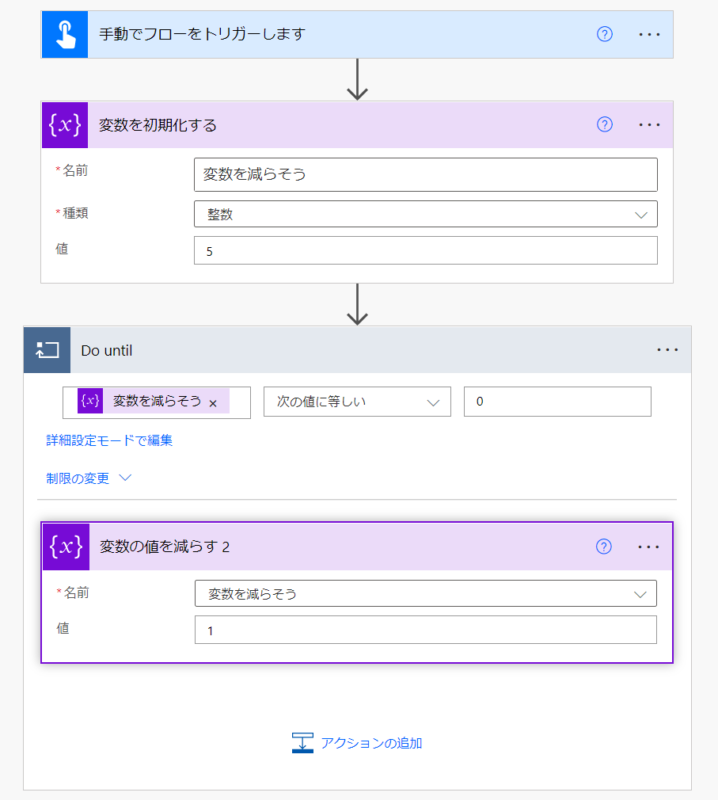Click アクションの追加 to add an action
This screenshot has height=800, width=718.
[x=357, y=743]
